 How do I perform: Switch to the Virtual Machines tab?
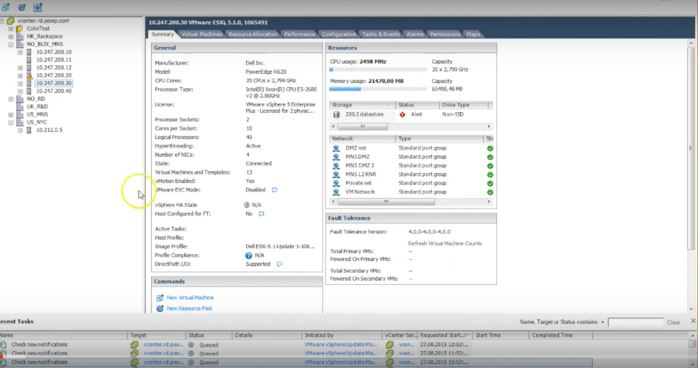point(202,34)
